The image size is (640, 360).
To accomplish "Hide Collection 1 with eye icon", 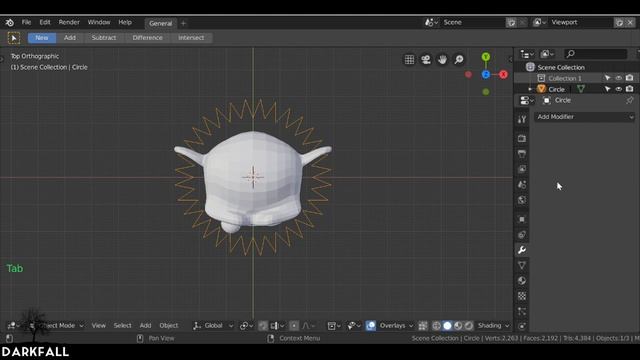I will click(619, 78).
